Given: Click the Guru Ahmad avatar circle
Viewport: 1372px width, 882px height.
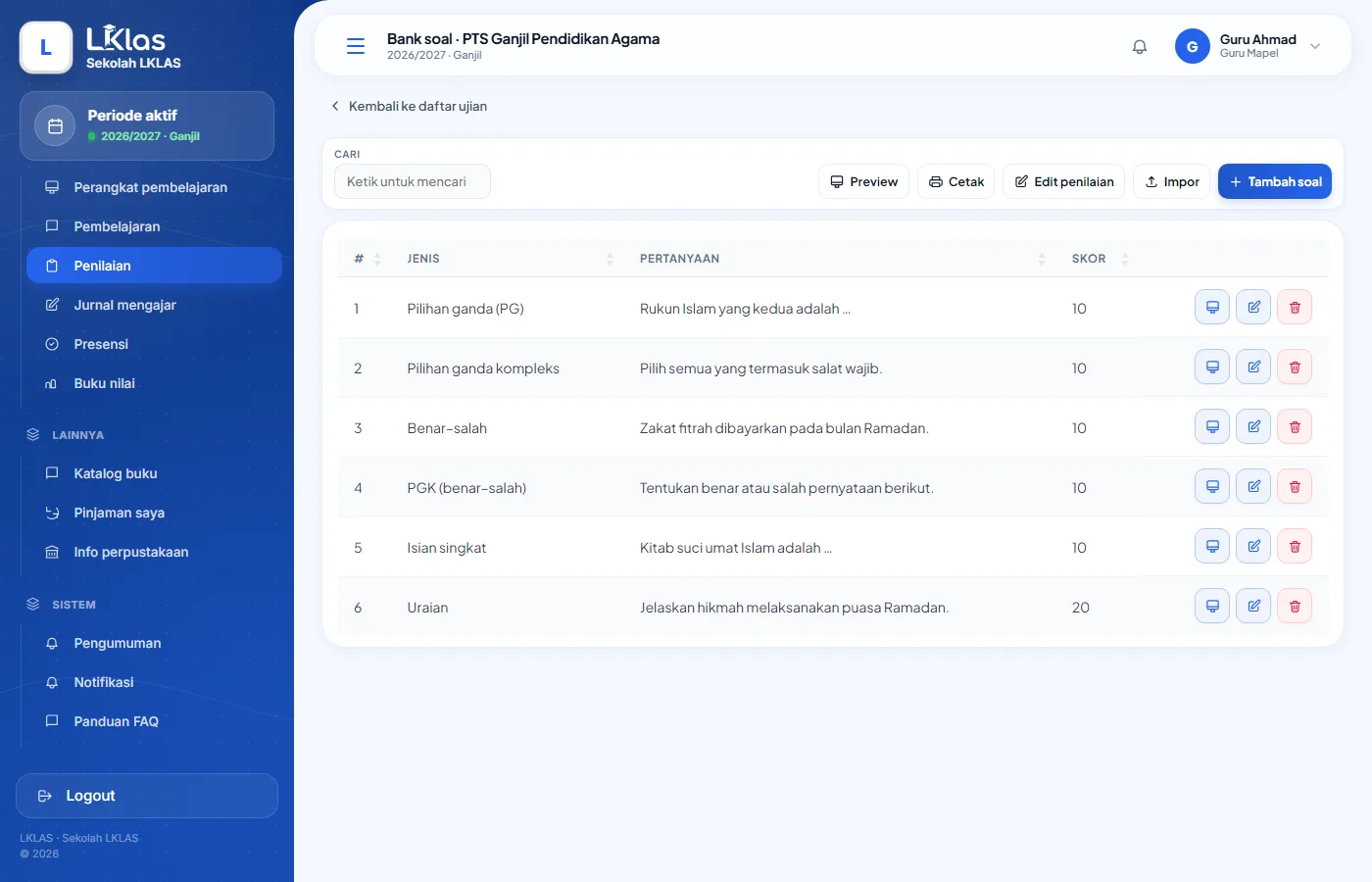Looking at the screenshot, I should [1193, 46].
